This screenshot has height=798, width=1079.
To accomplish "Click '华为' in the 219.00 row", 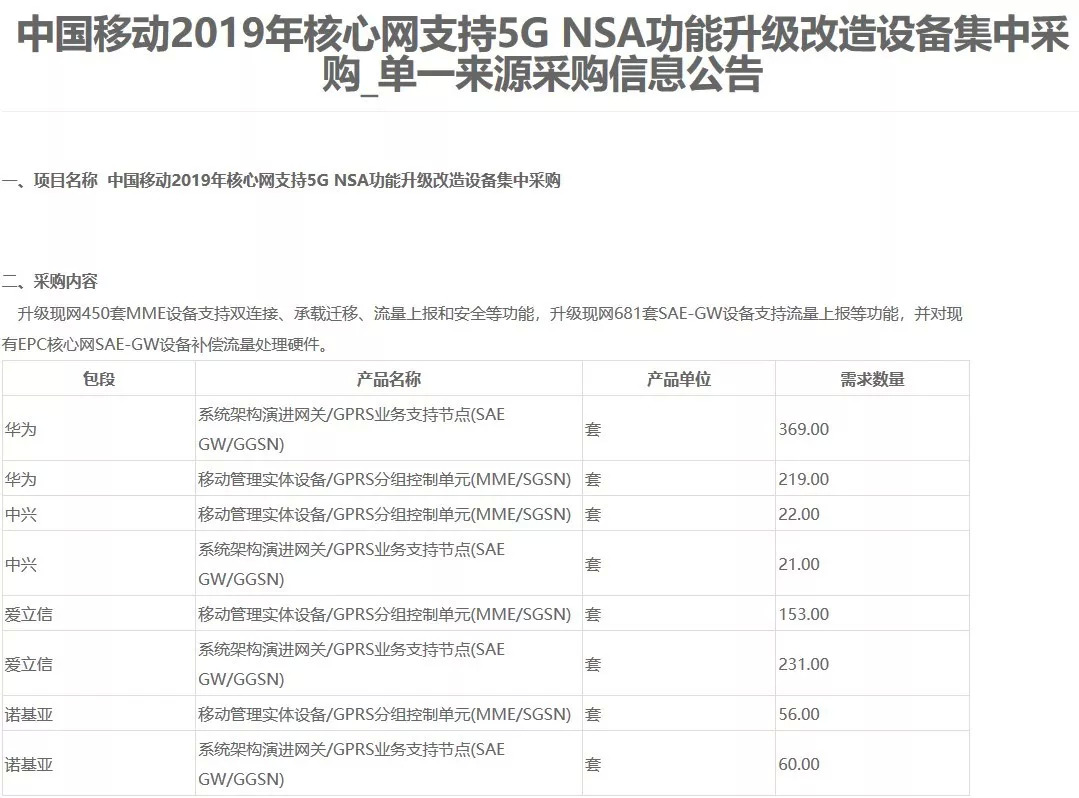I will click(x=21, y=479).
